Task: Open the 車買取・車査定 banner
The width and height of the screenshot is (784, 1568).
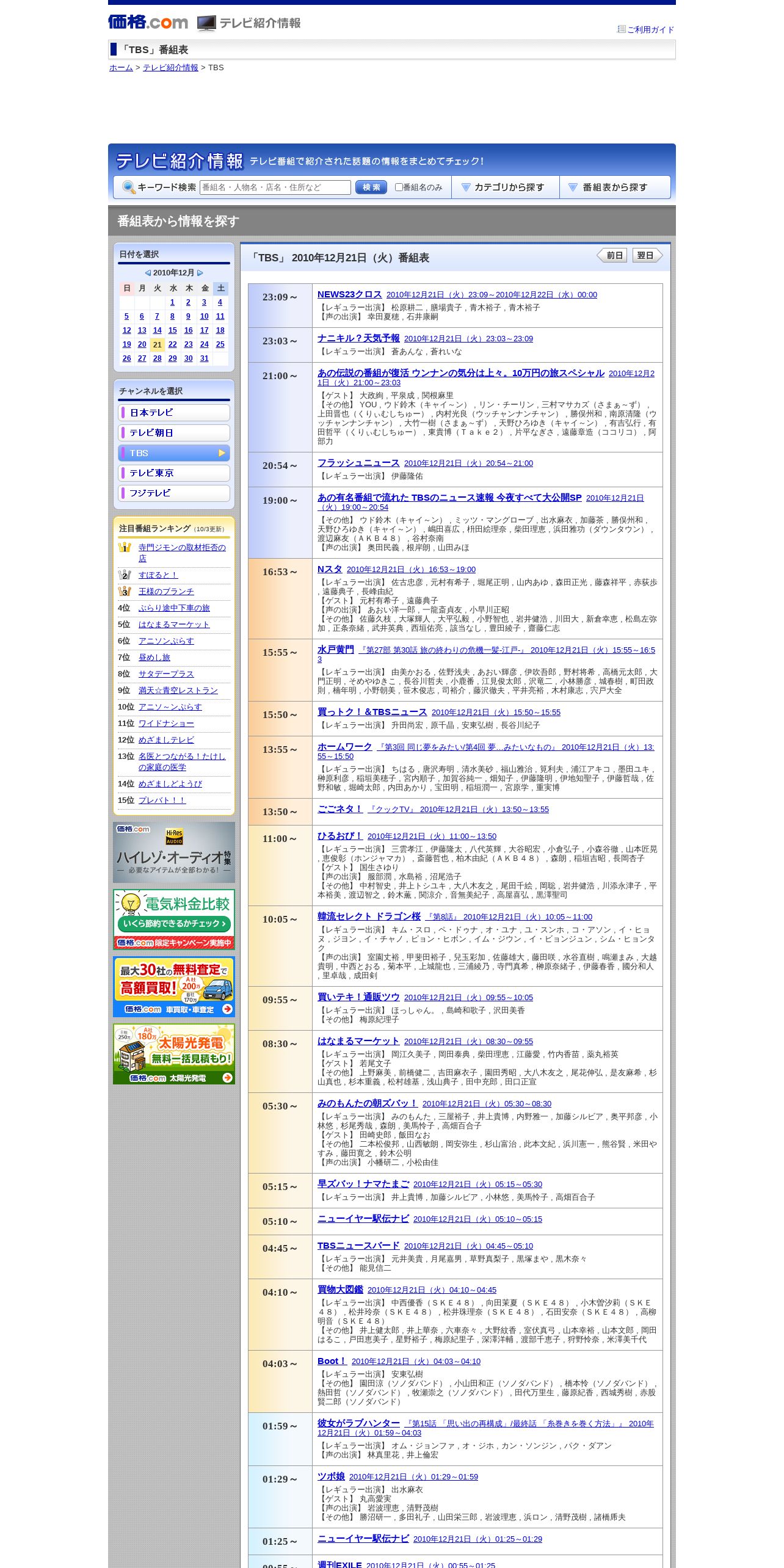Action: 174,987
